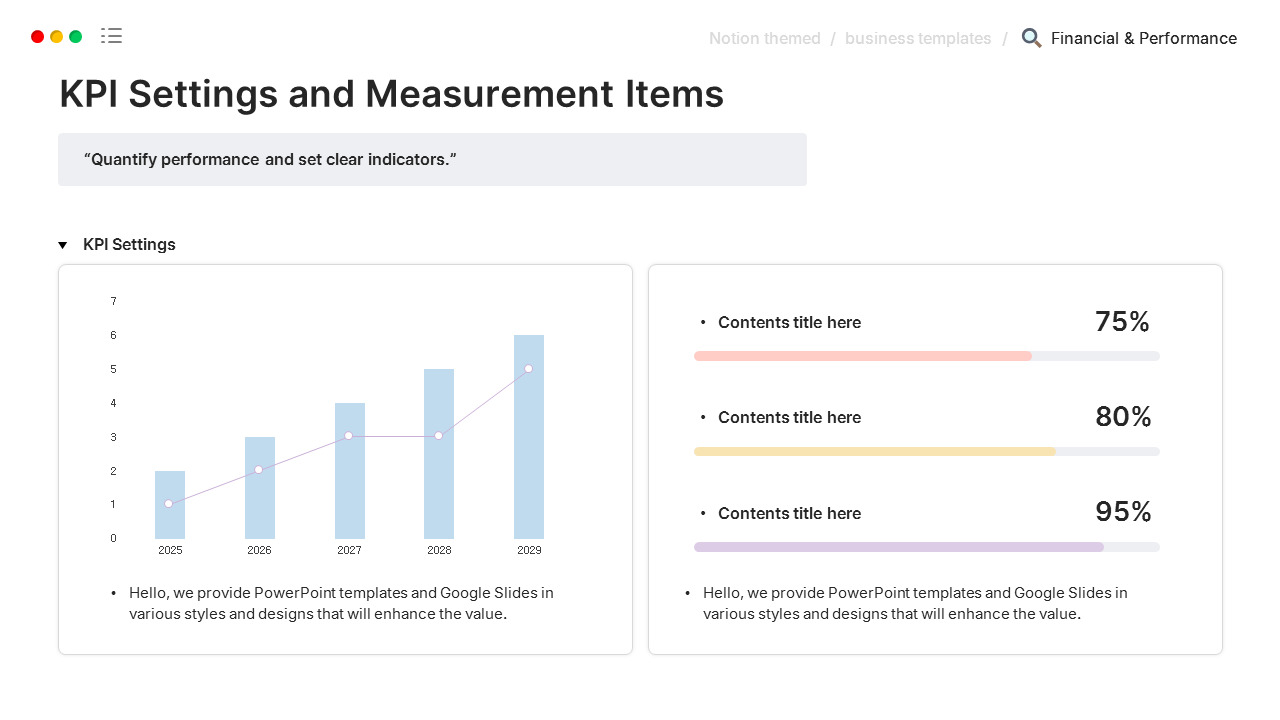This screenshot has height=720, width=1280.
Task: Click the 'KPI Settings and Measurement Items' title
Action: coord(391,94)
